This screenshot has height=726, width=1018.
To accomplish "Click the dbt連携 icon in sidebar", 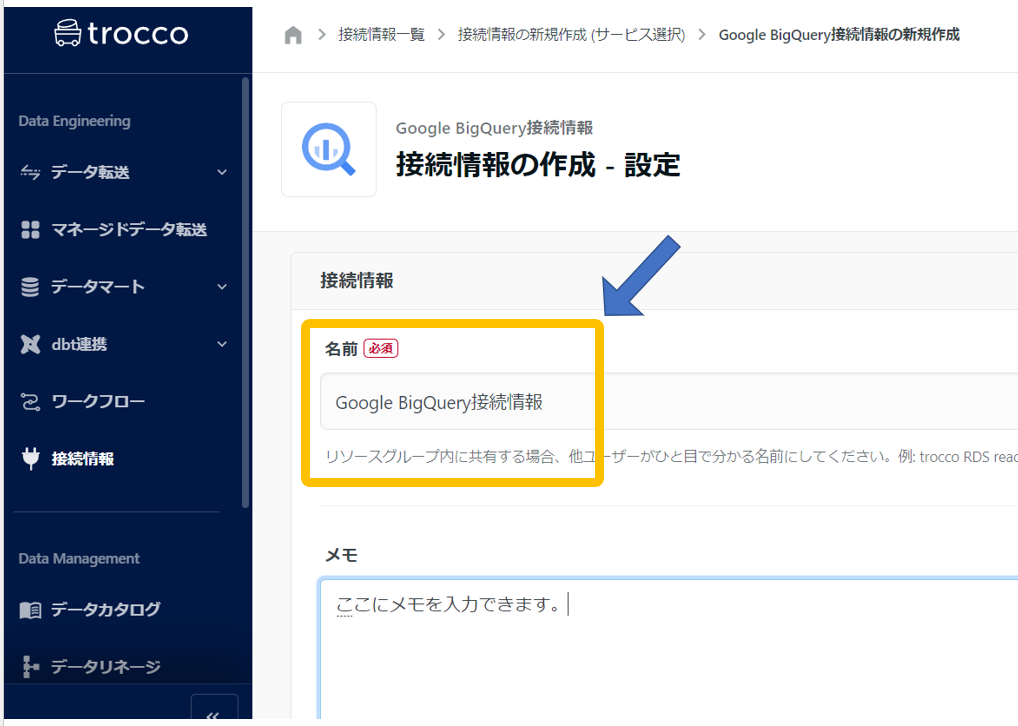I will [30, 344].
